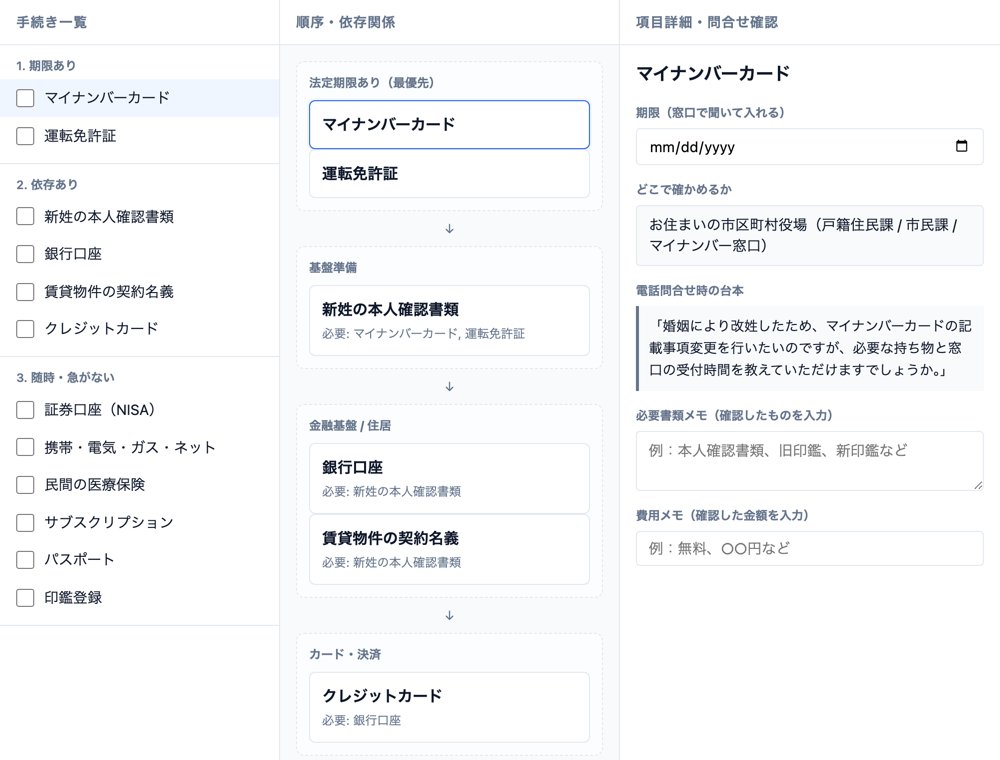Select the クレジットカード card in カード・決済

449,707
